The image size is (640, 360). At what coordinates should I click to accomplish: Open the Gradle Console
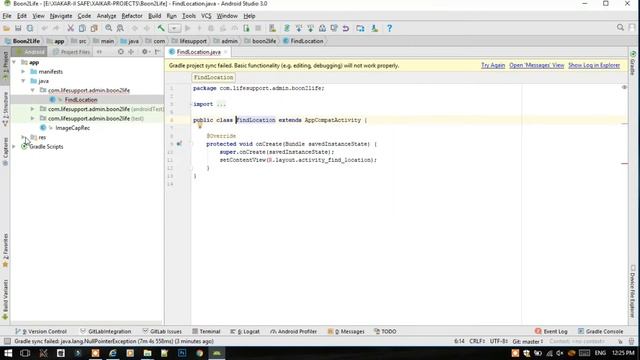(x=600, y=331)
